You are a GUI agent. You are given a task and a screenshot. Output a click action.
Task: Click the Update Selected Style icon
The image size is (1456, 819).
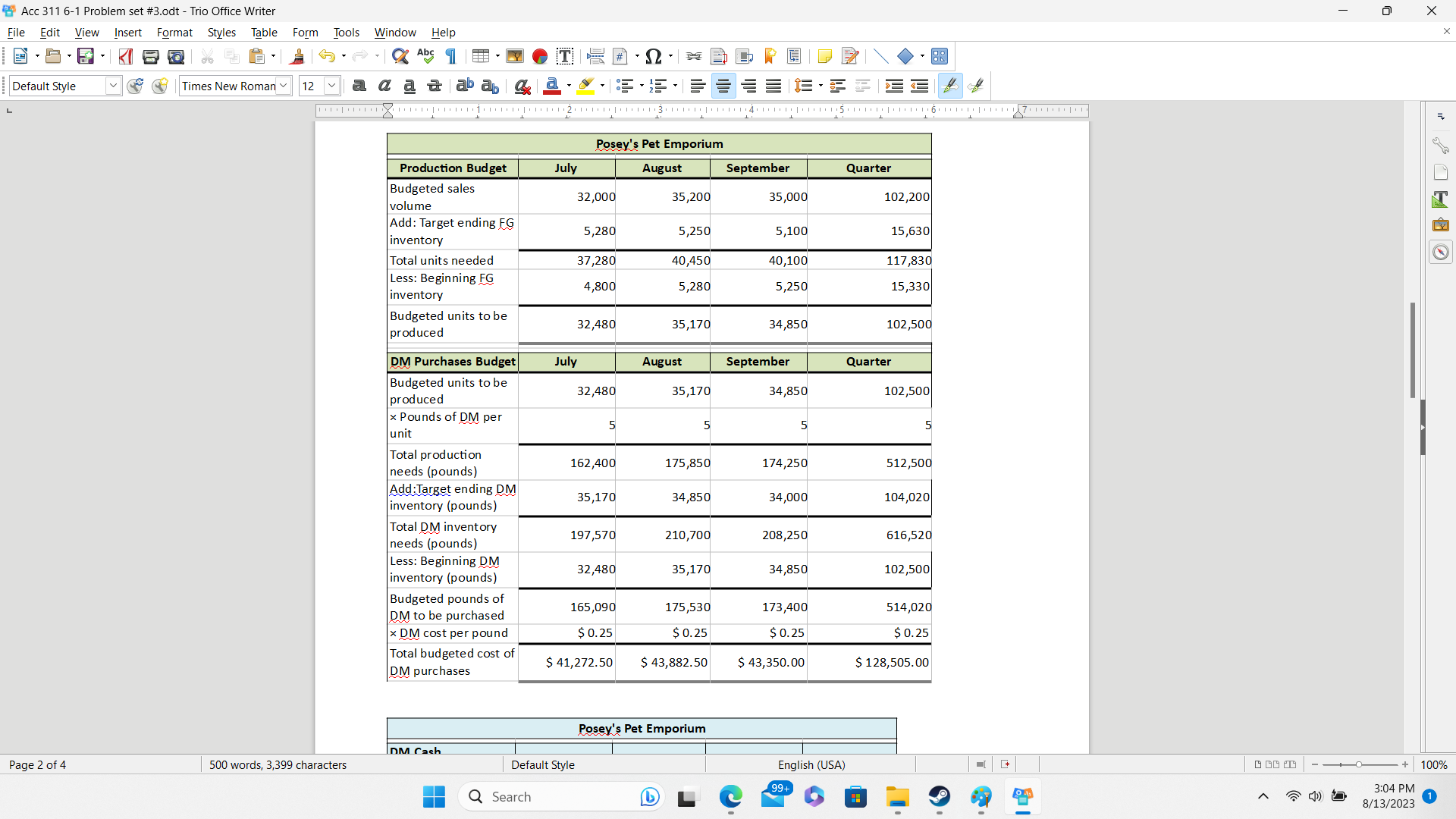pyautogui.click(x=135, y=86)
